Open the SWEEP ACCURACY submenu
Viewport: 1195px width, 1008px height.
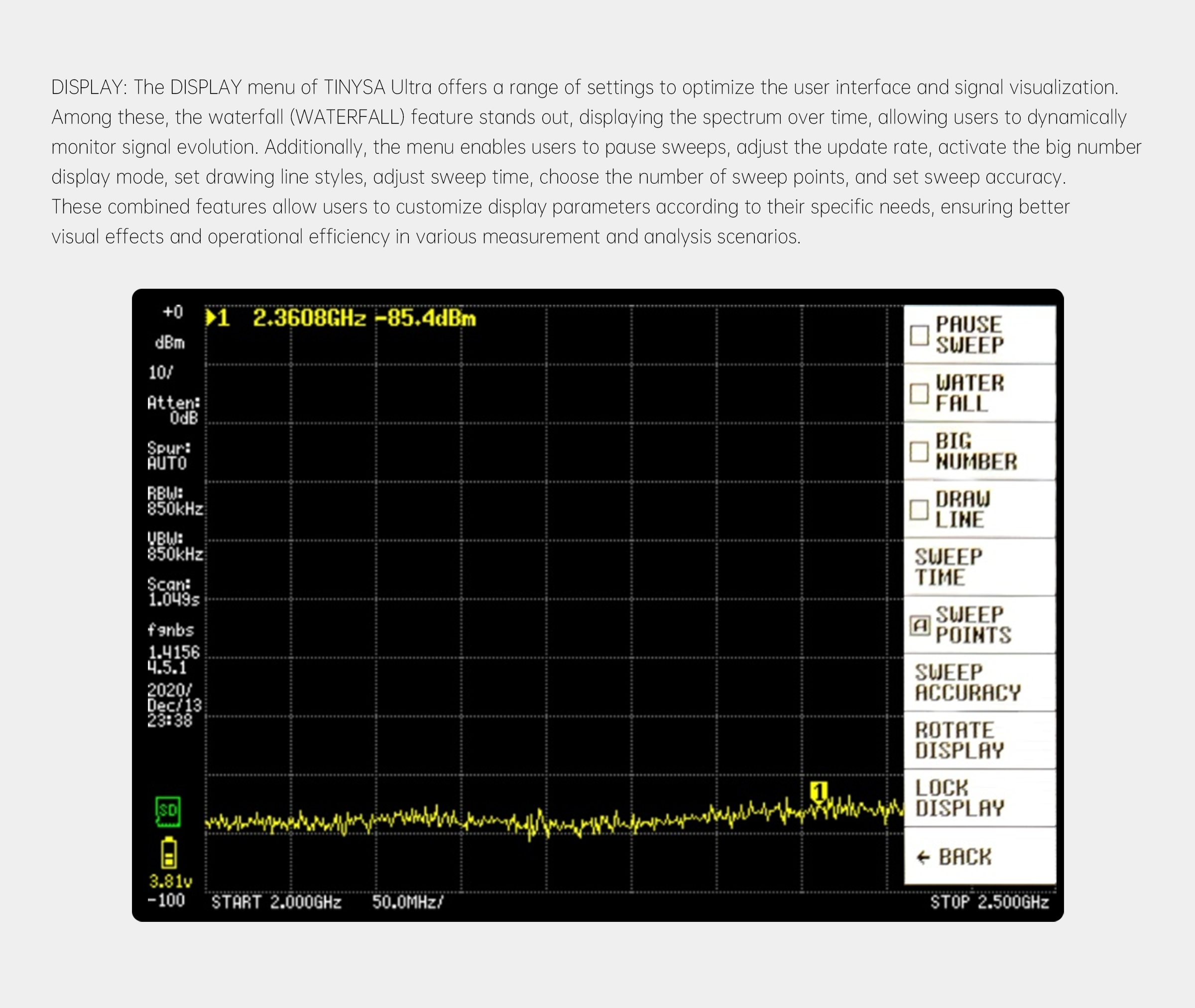point(979,683)
